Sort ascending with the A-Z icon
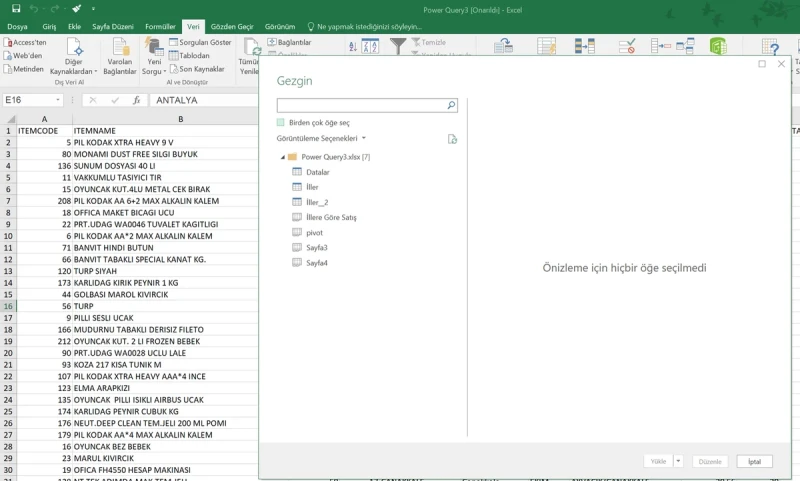Image resolution: width=800 pixels, height=481 pixels. click(353, 47)
